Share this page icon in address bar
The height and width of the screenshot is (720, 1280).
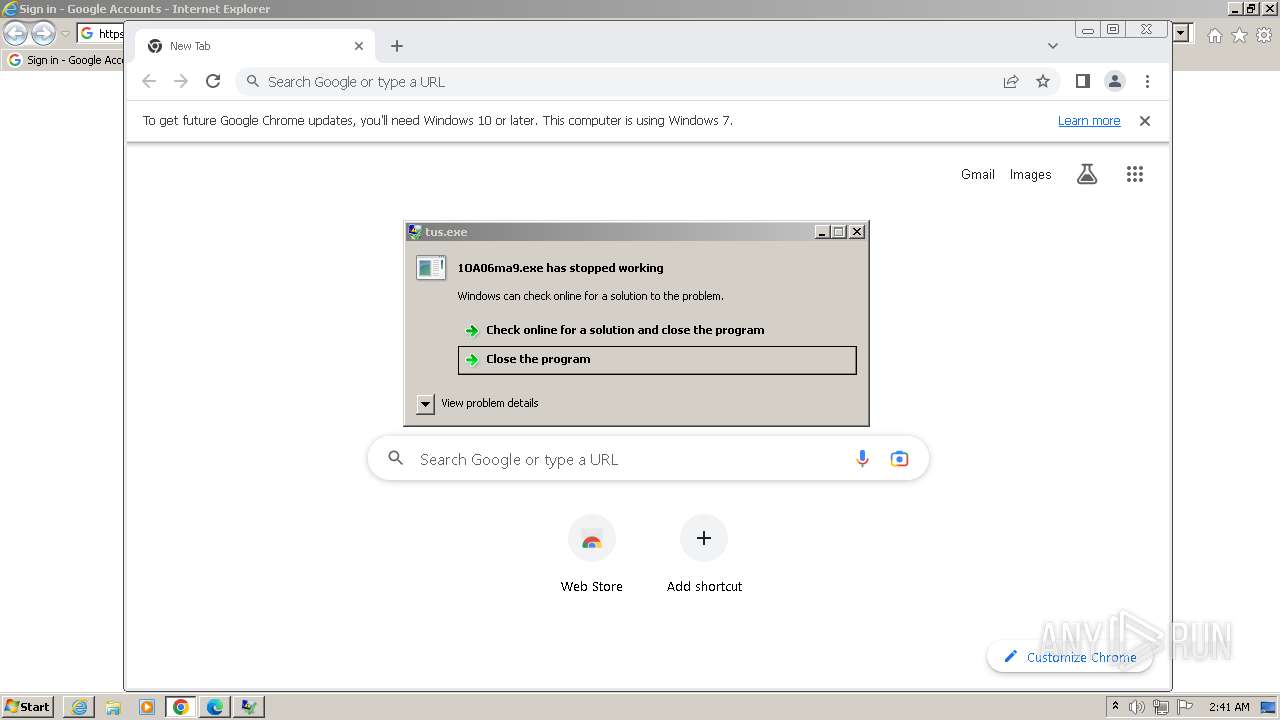[1011, 82]
